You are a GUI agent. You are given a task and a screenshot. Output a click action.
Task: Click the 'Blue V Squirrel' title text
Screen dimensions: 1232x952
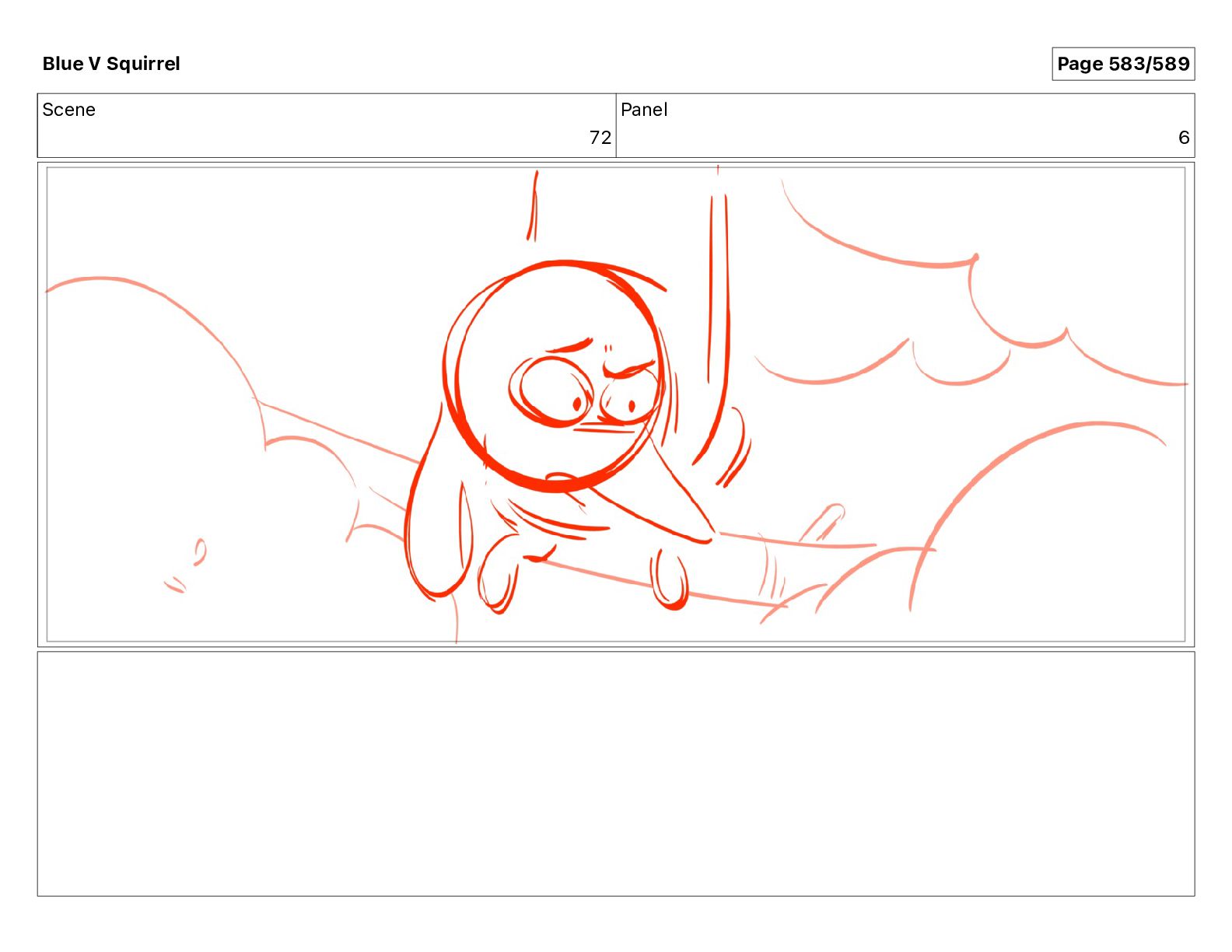pyautogui.click(x=111, y=64)
